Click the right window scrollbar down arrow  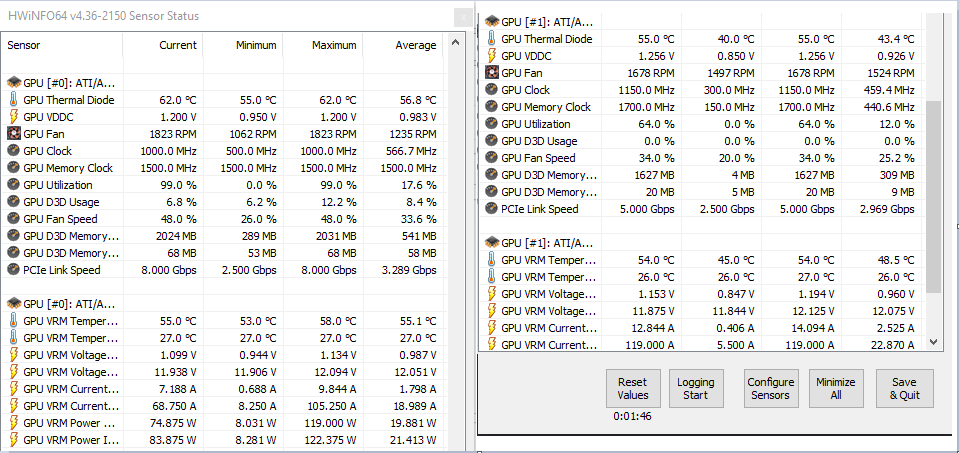933,342
